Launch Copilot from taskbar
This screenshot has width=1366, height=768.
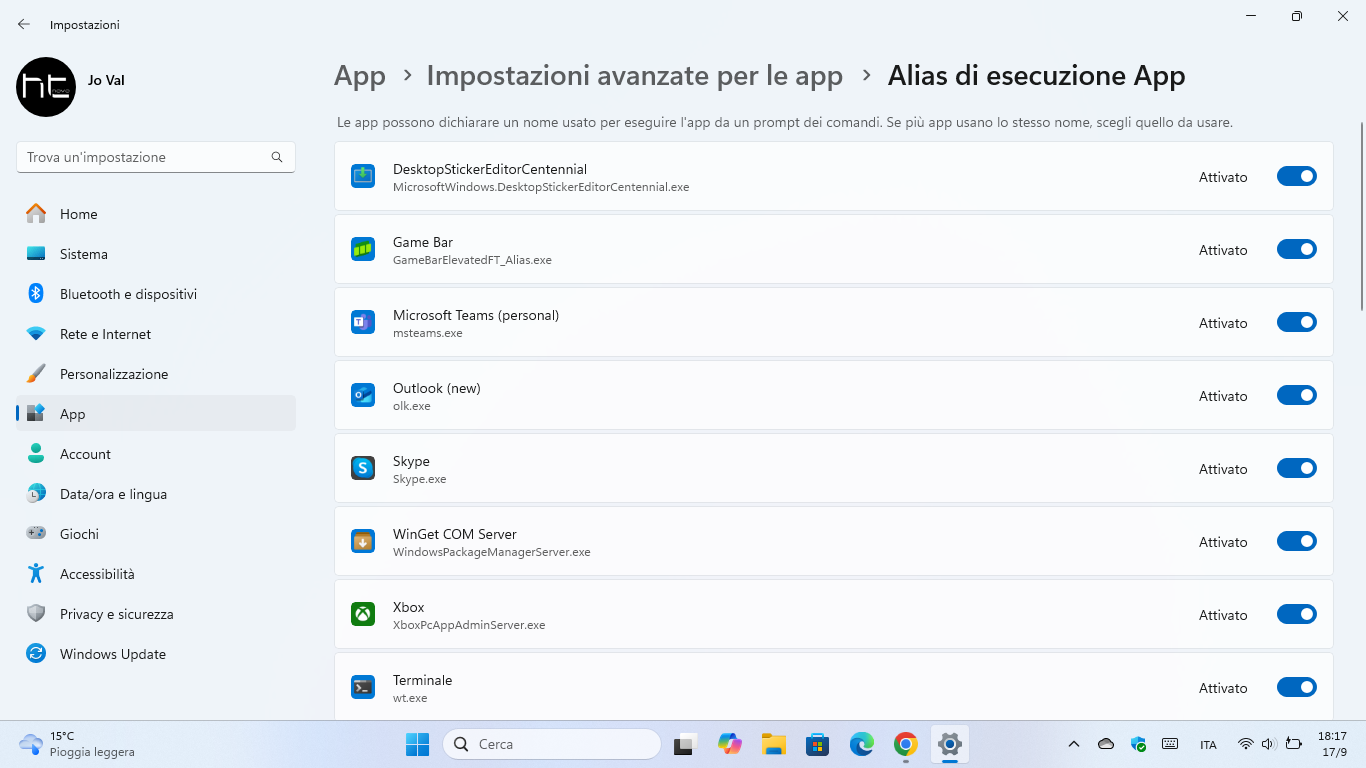[729, 744]
